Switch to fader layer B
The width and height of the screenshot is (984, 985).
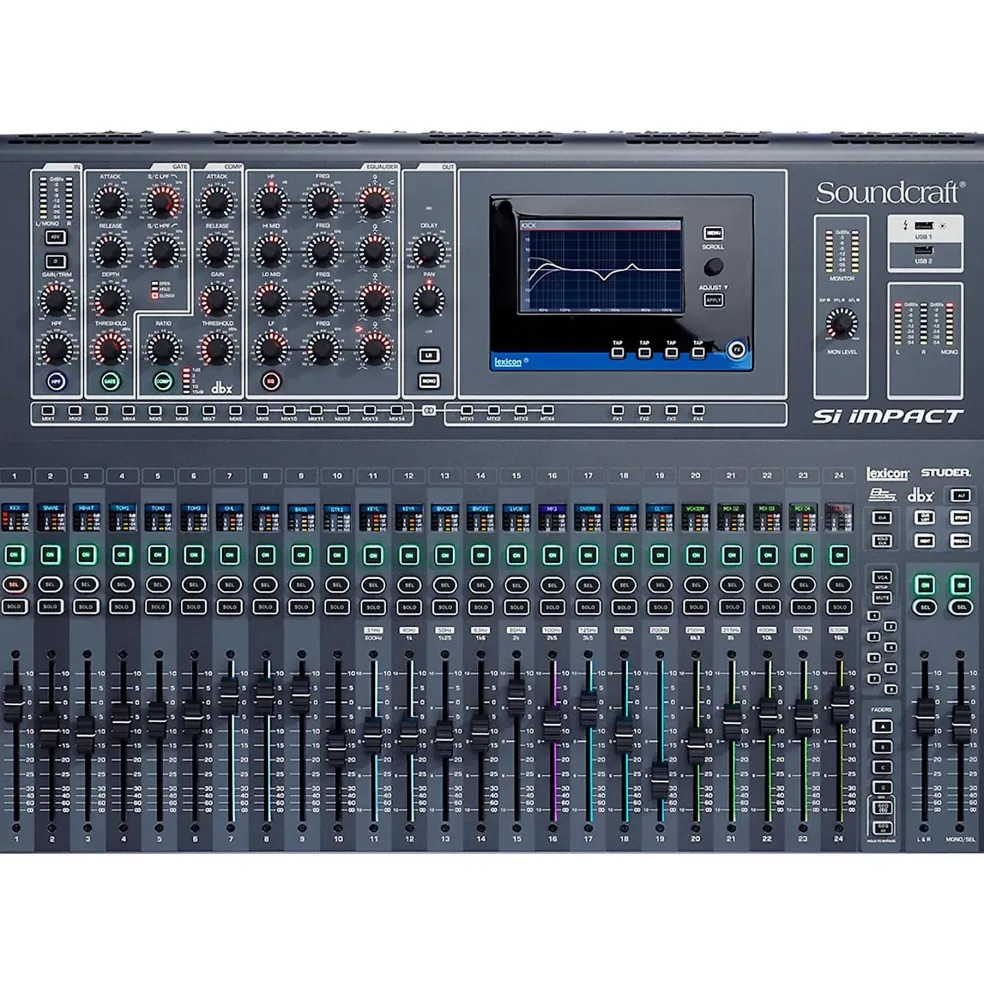coord(882,748)
